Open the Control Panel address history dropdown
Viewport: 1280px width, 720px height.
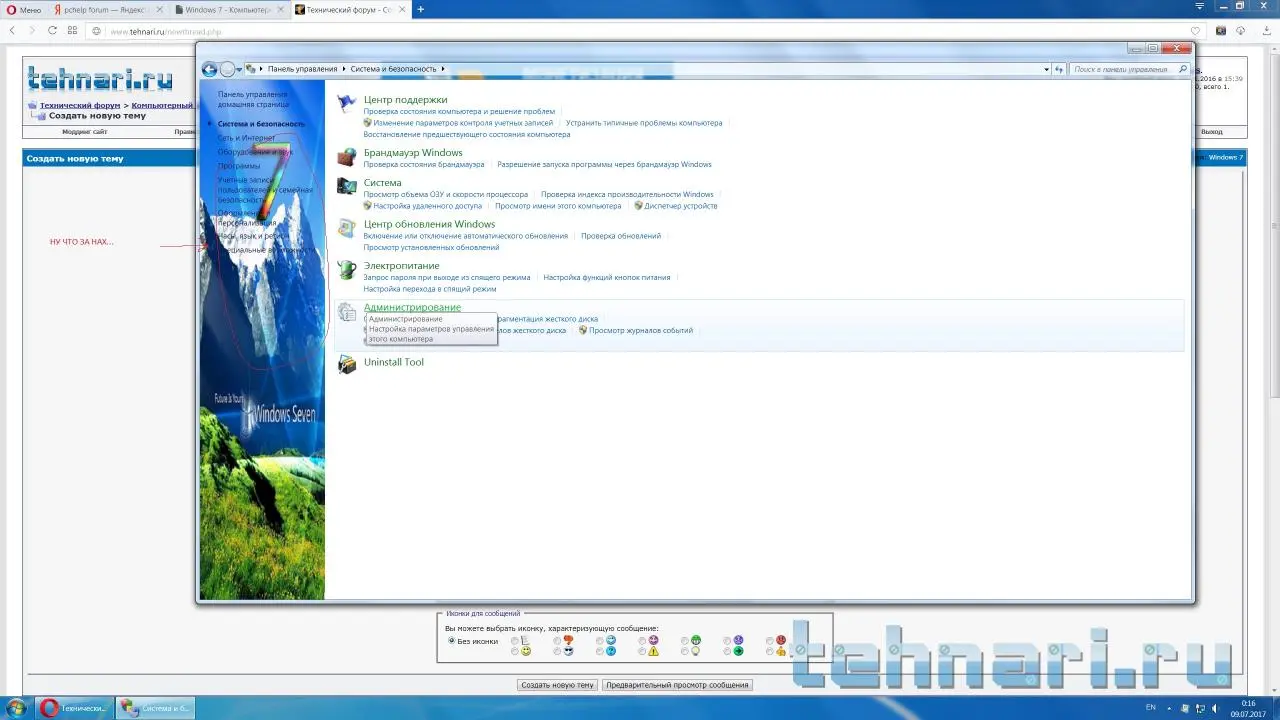pos(1048,69)
